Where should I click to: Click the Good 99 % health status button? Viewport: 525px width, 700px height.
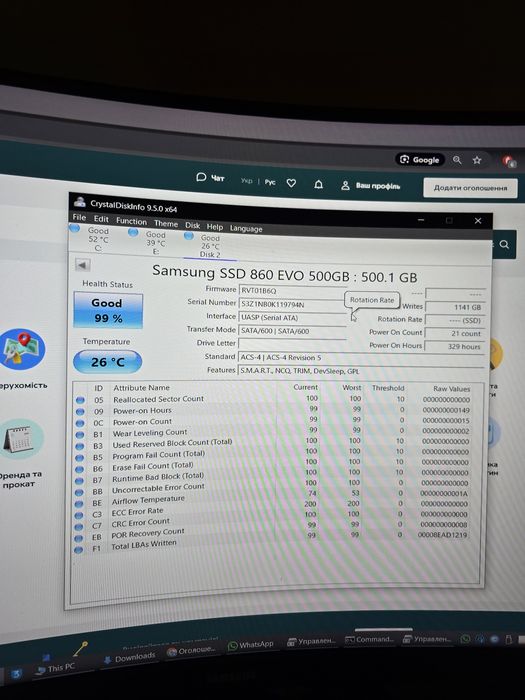coord(108,311)
